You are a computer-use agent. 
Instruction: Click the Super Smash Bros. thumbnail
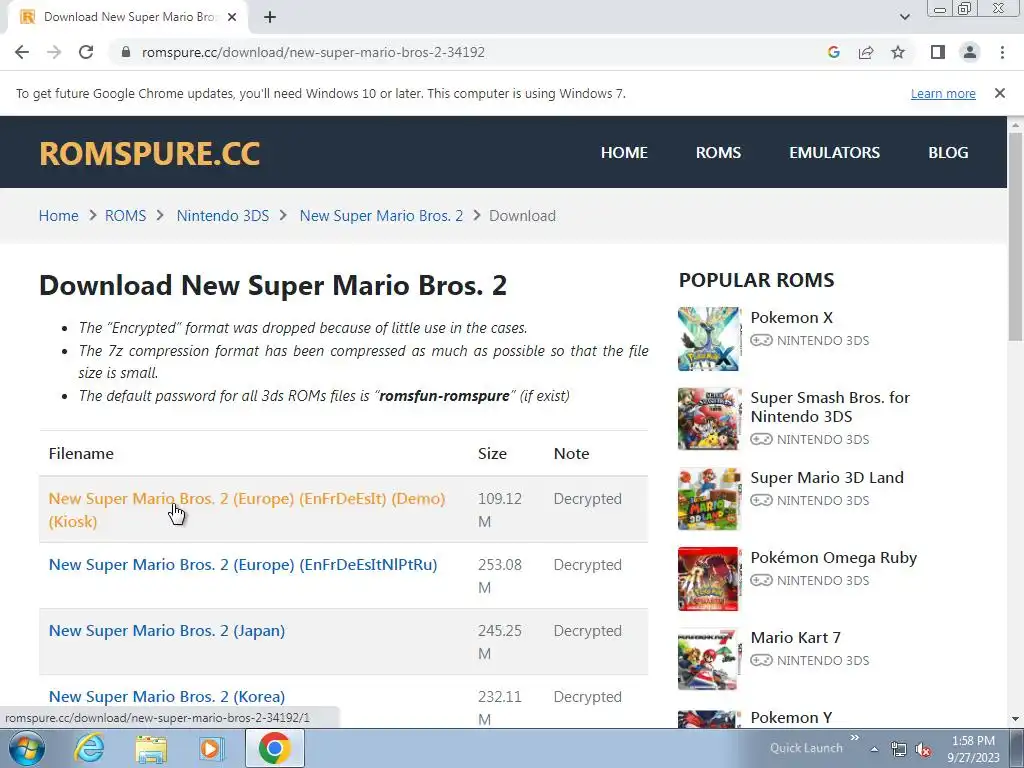709,419
